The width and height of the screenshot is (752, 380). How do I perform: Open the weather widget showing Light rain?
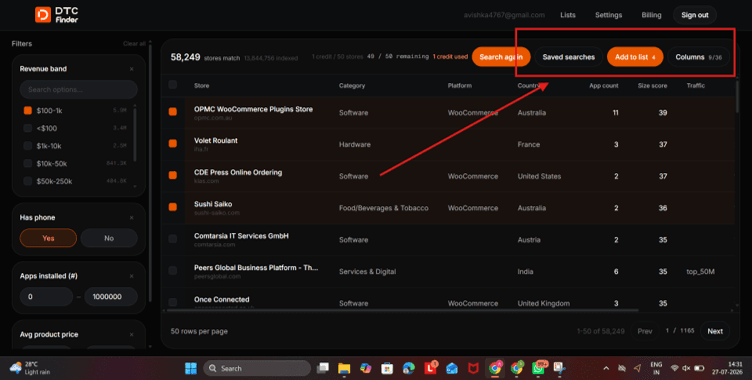[30, 368]
